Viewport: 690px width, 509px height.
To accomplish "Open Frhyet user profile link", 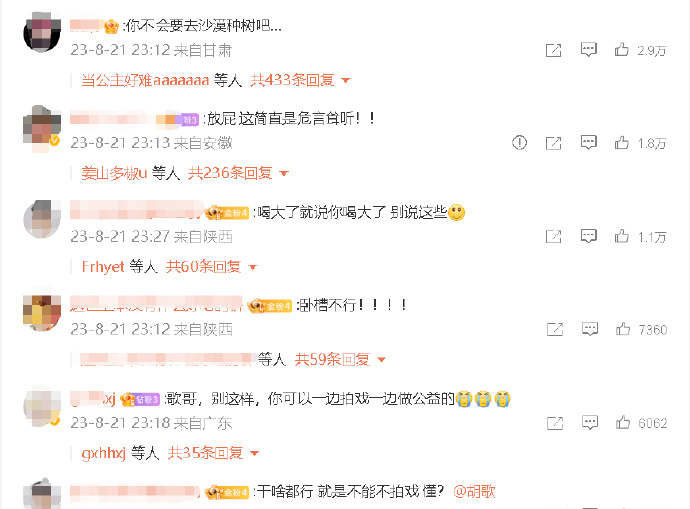I will [103, 267].
